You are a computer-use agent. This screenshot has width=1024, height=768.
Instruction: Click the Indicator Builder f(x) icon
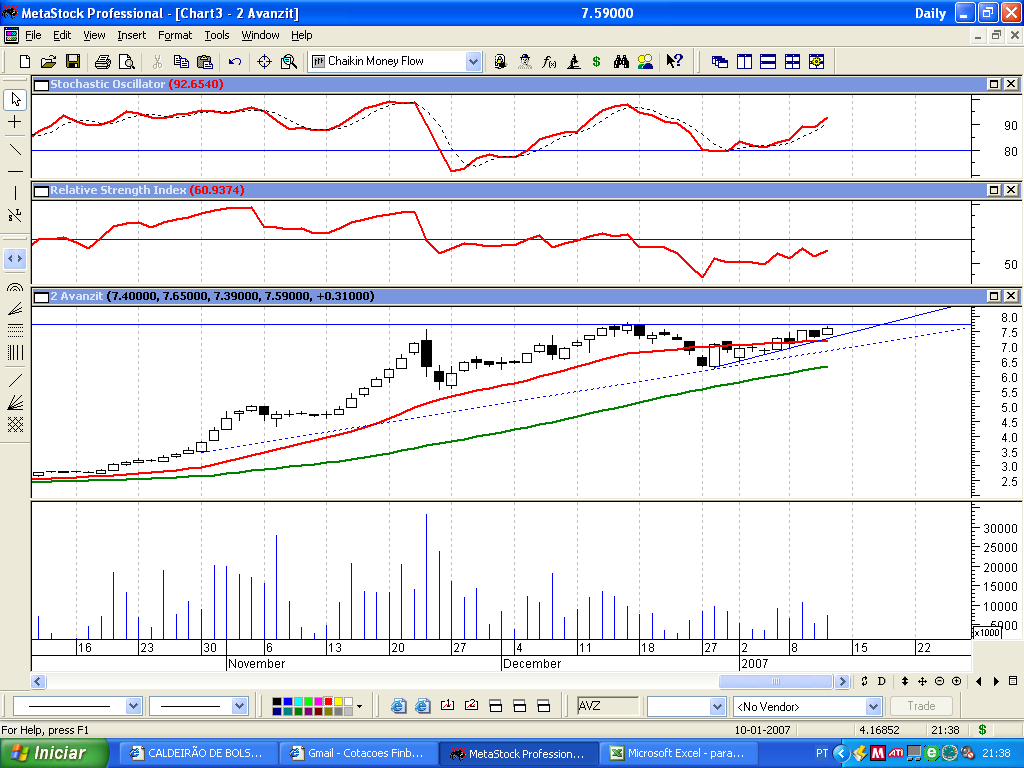tap(549, 62)
